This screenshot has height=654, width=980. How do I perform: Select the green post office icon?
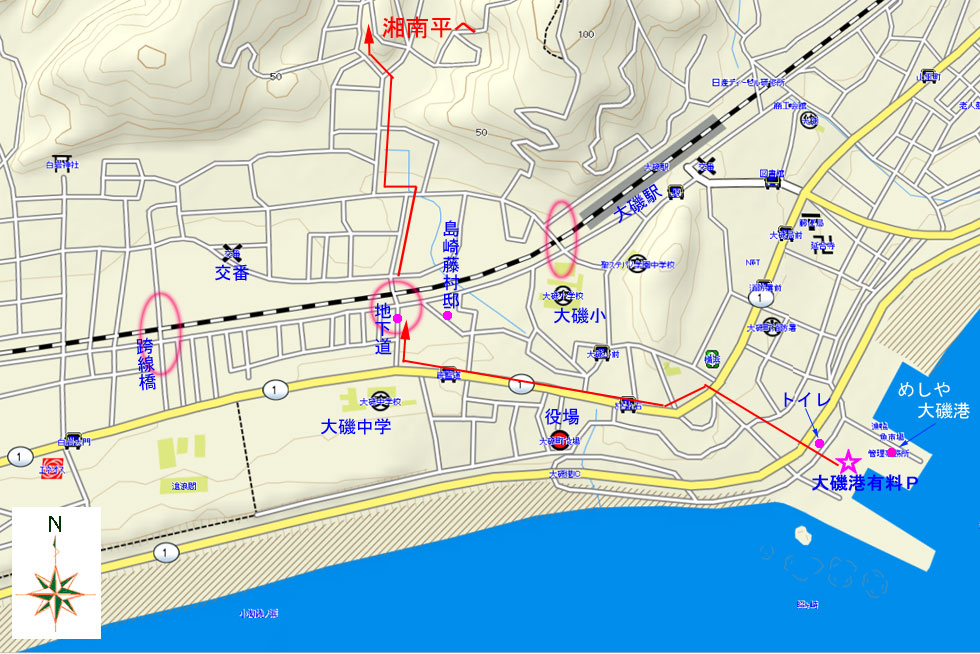point(711,358)
